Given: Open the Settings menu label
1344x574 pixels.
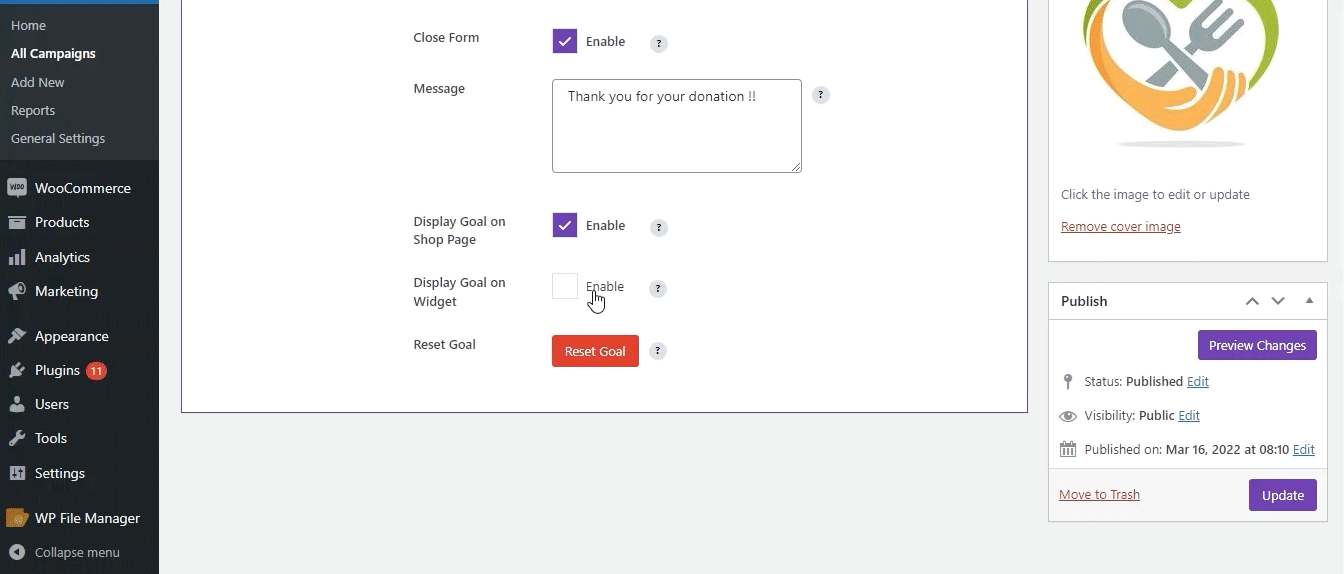Looking at the screenshot, I should tap(60, 473).
